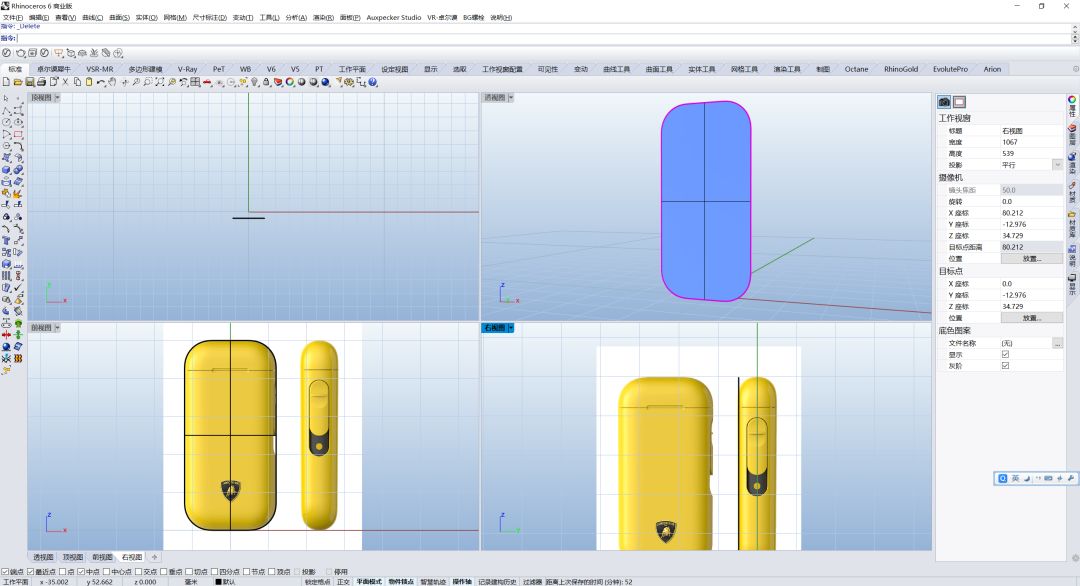This screenshot has height=586, width=1080.
Task: Click the Zoom Extents icon
Action: [160, 82]
